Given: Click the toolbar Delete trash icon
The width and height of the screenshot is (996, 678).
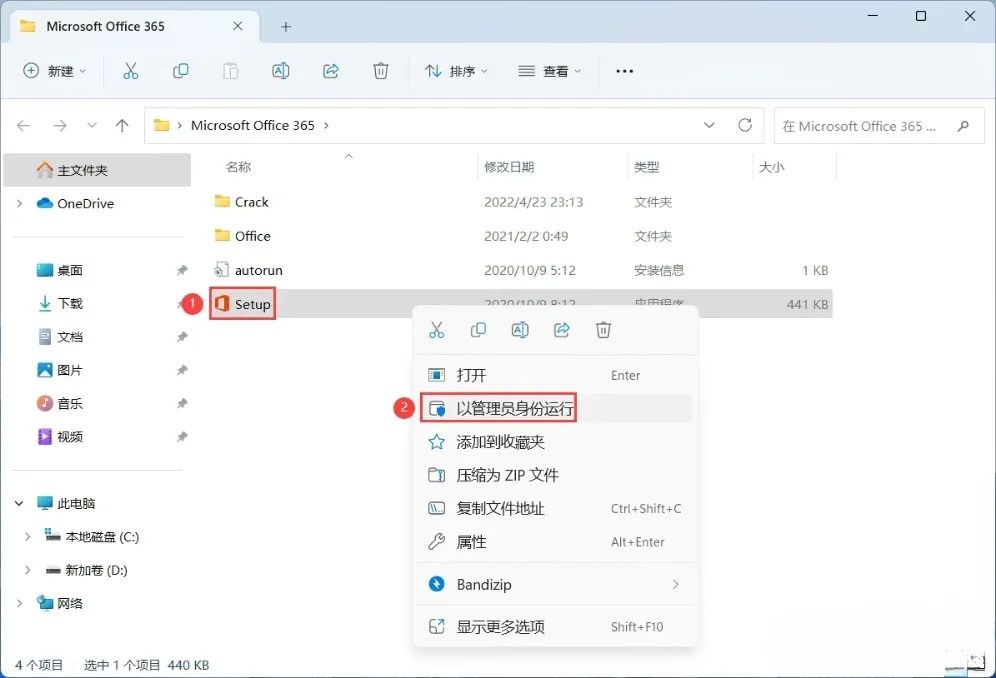Looking at the screenshot, I should click(x=381, y=71).
